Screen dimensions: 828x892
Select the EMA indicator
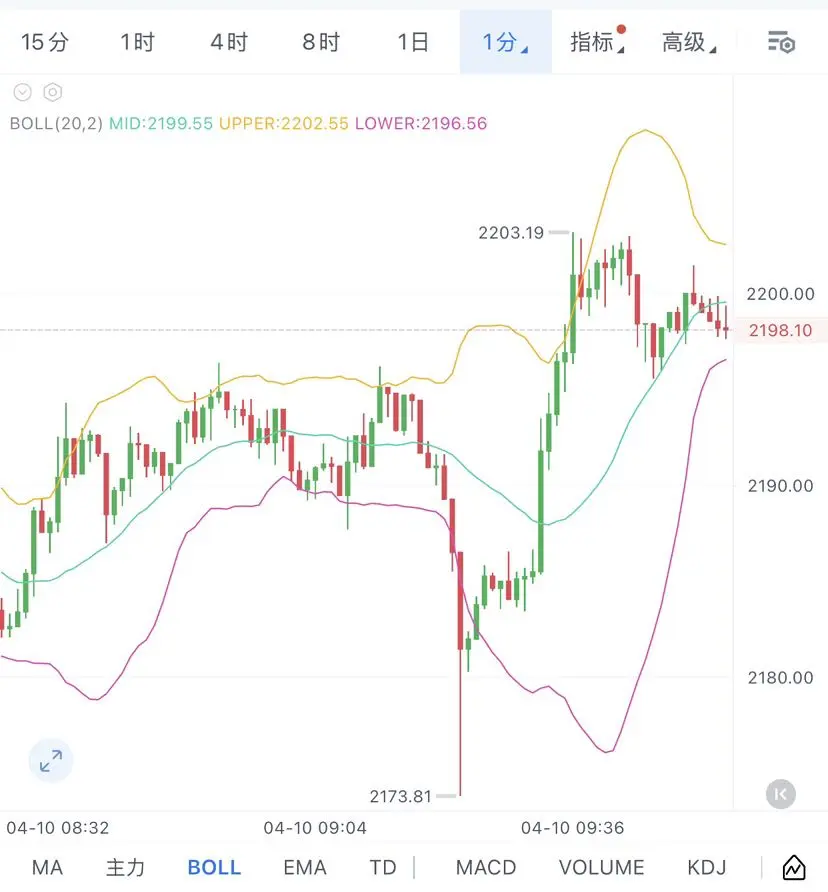tap(305, 868)
